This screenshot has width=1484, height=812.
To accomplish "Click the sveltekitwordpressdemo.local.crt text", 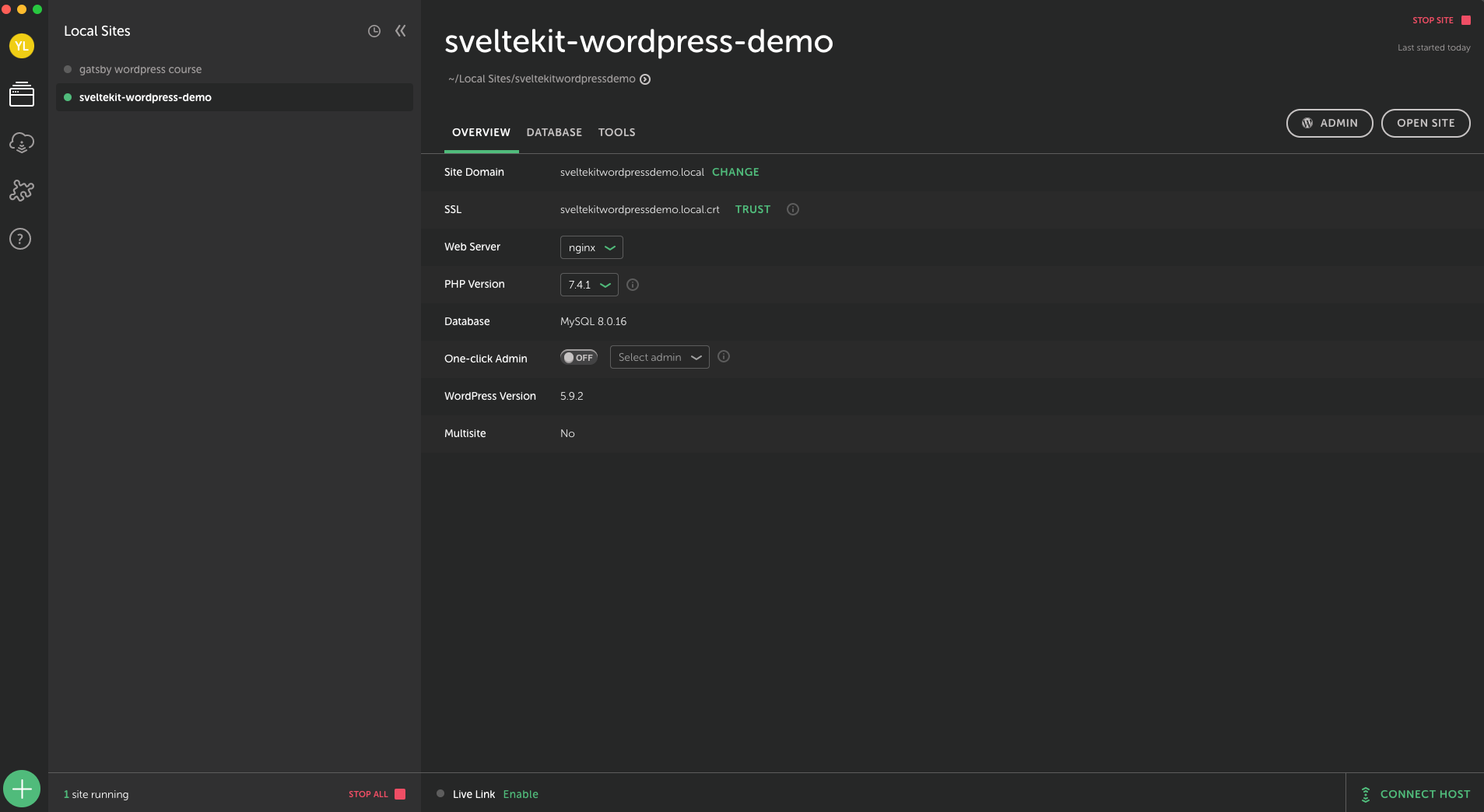I will [x=640, y=209].
